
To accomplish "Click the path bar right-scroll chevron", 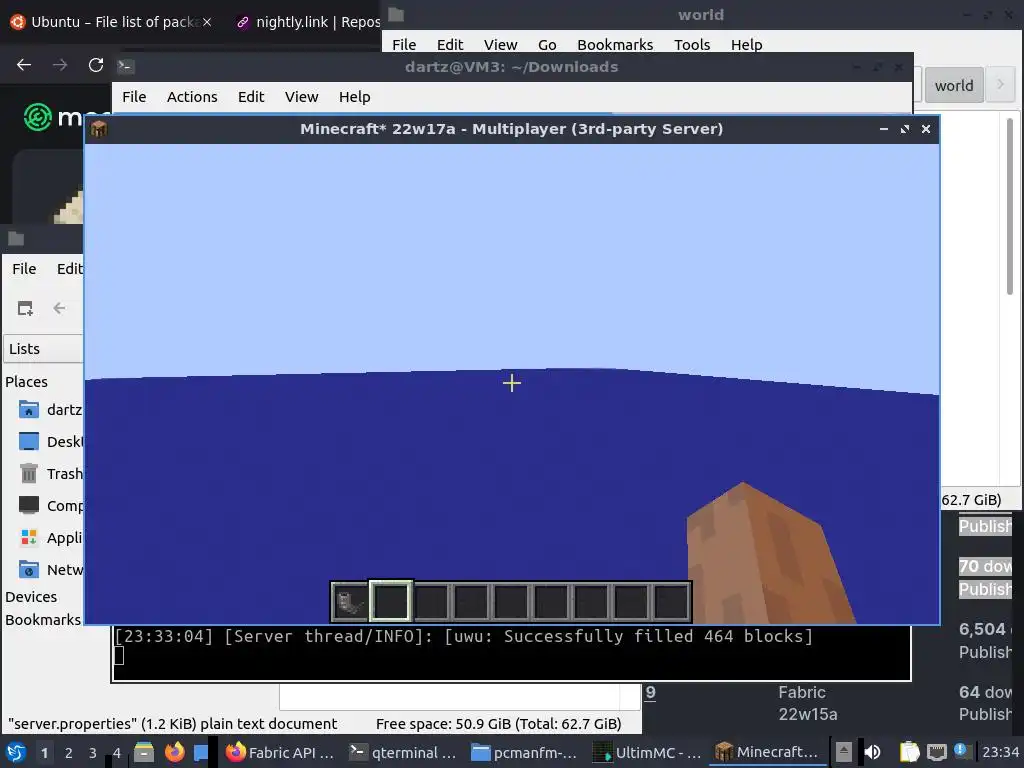I will (x=1000, y=84).
